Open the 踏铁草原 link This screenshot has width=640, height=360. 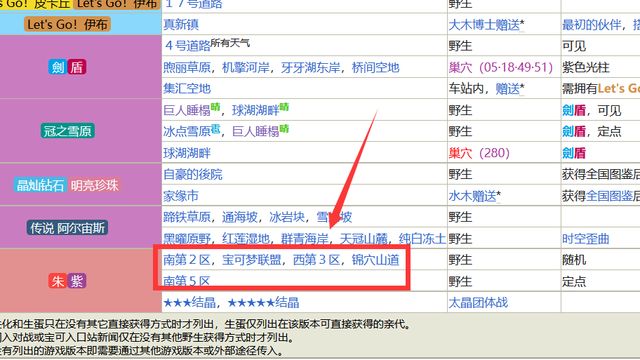click(187, 217)
